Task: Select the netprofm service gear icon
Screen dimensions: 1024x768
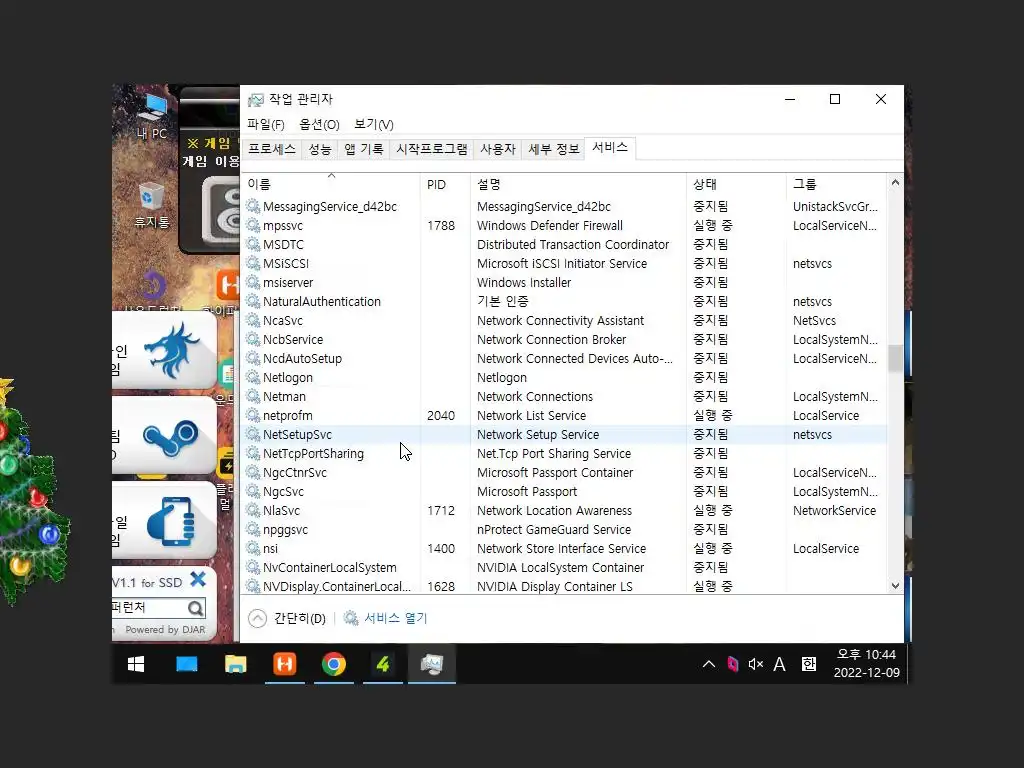Action: click(253, 415)
